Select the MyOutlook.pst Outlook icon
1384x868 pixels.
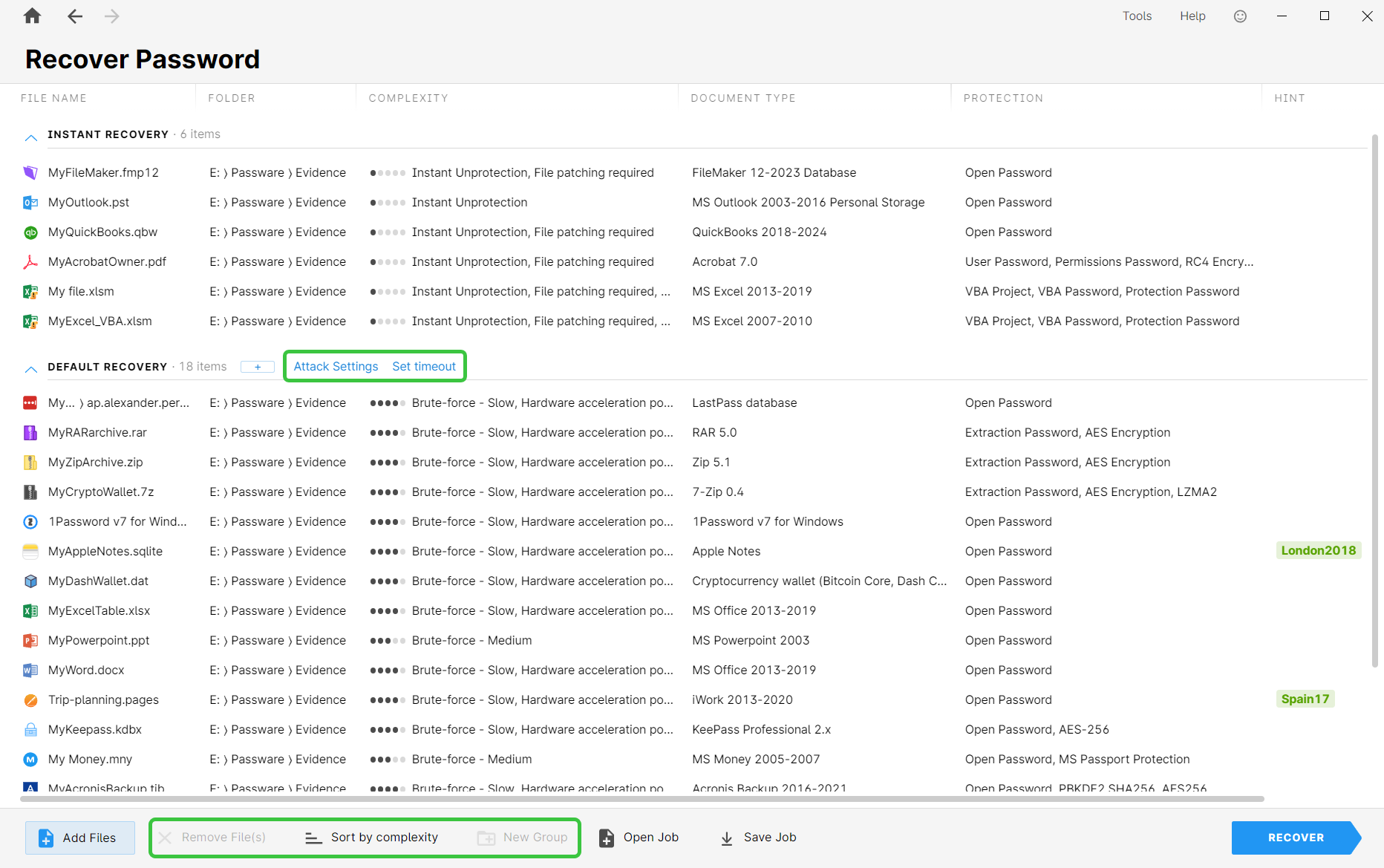pyautogui.click(x=30, y=202)
